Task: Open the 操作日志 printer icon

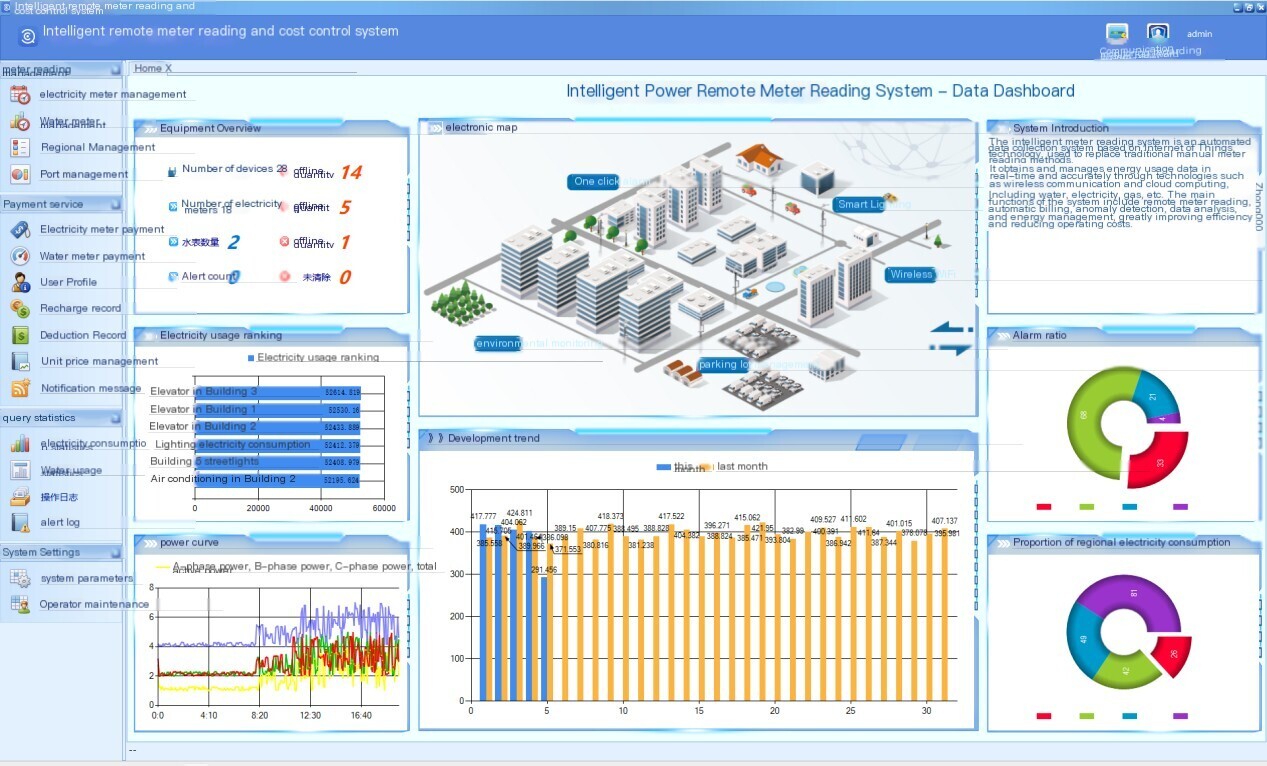Action: point(20,497)
